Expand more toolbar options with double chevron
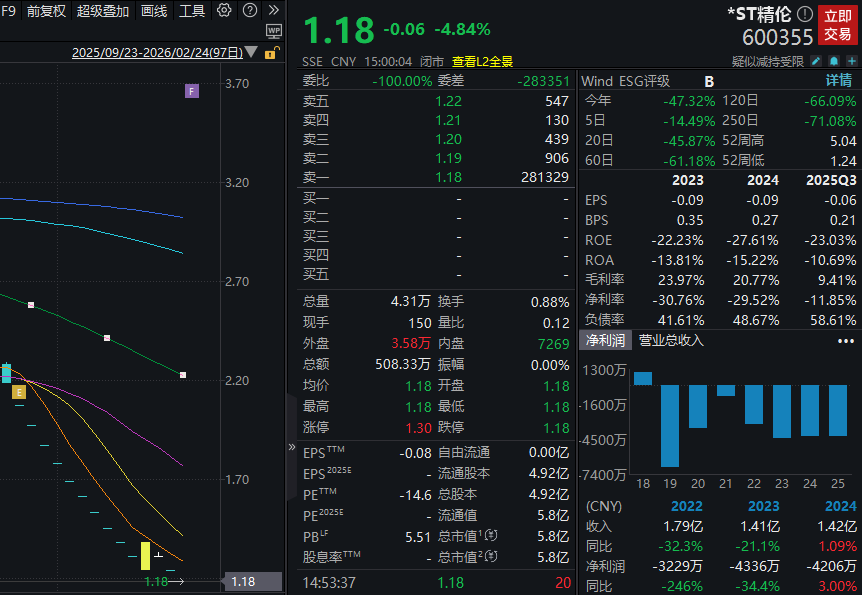862x595 pixels. pyautogui.click(x=273, y=10)
